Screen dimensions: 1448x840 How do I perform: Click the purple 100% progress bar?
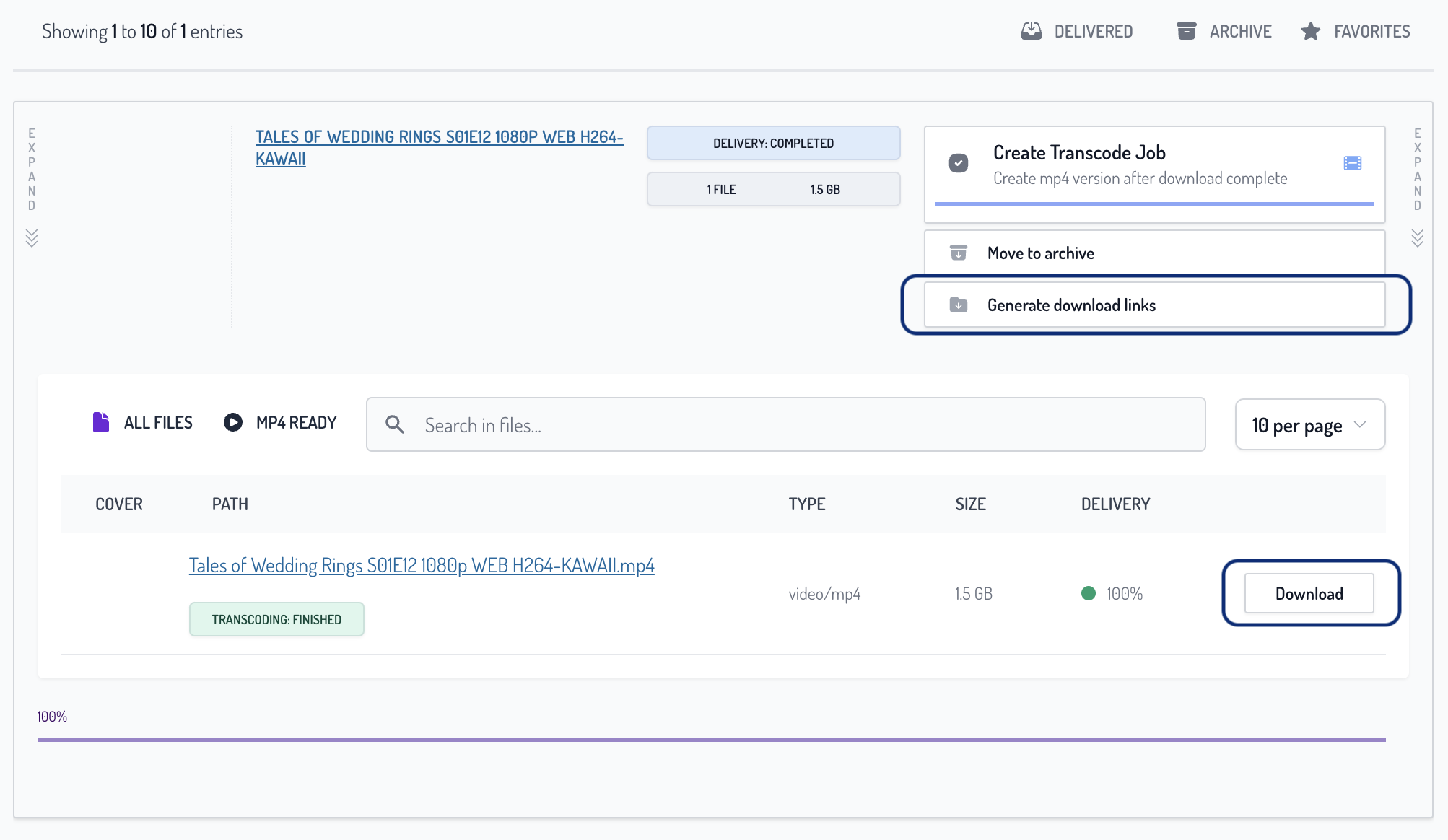pos(711,739)
